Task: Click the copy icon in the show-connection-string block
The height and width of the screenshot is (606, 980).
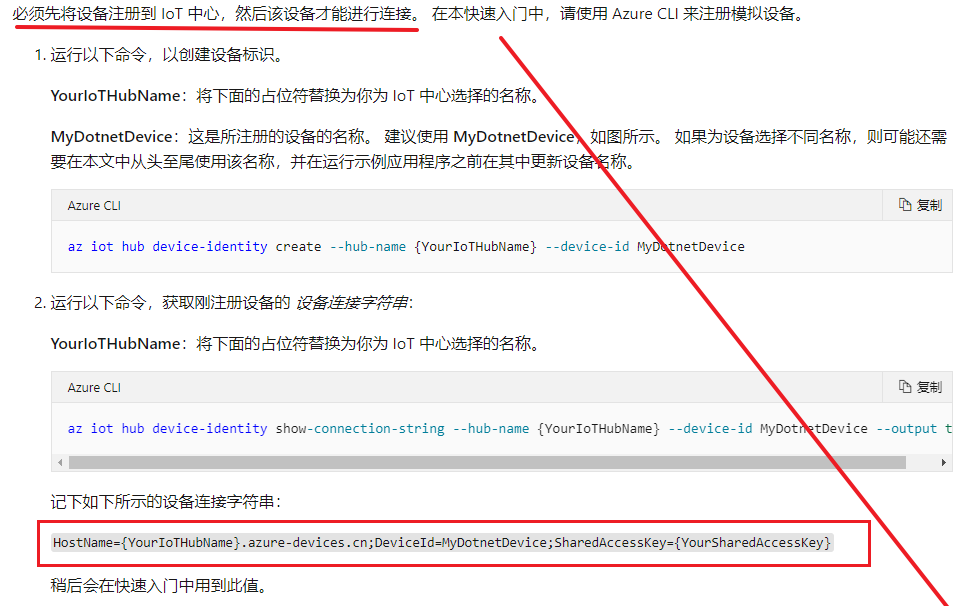Action: [906, 387]
